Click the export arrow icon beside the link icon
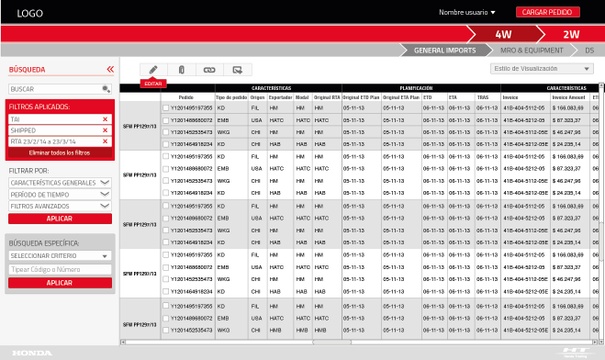Screen dimensions: 605x360 click(237, 70)
